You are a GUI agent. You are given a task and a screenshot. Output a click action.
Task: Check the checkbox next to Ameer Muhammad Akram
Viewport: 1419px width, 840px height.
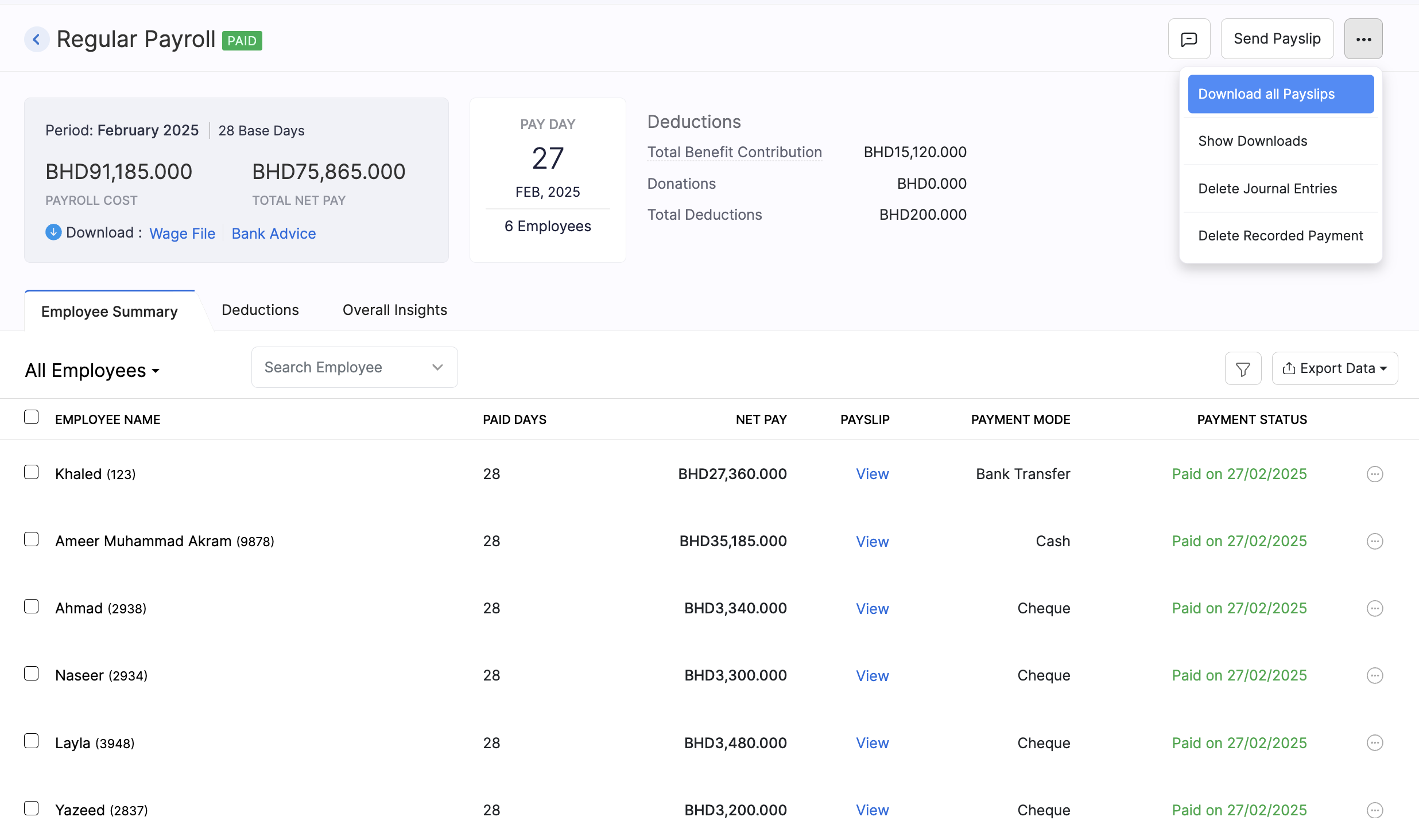(x=32, y=539)
